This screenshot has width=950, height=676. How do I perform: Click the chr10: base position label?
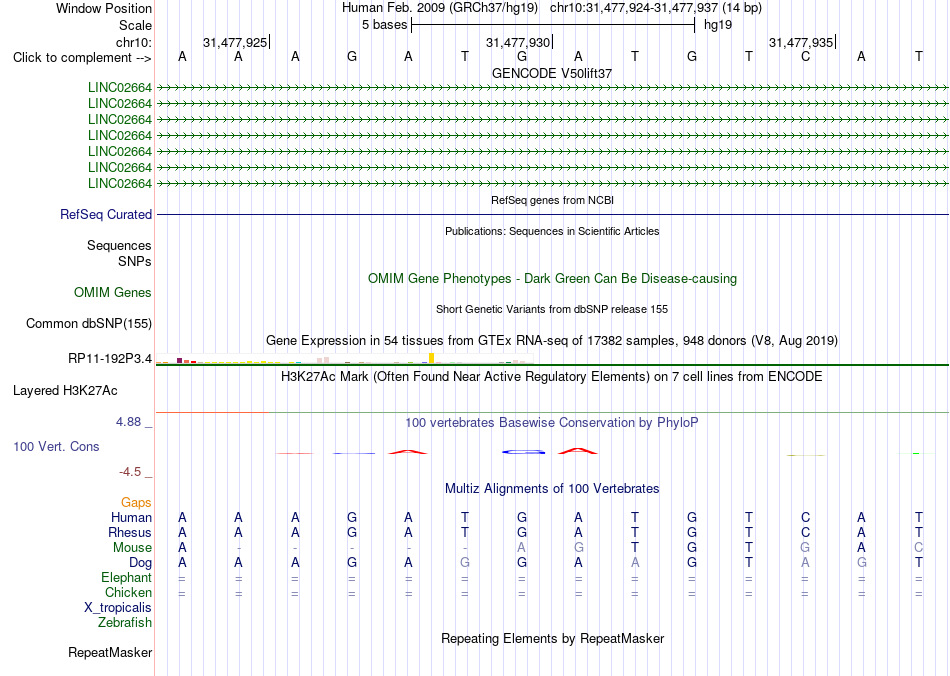coord(134,42)
